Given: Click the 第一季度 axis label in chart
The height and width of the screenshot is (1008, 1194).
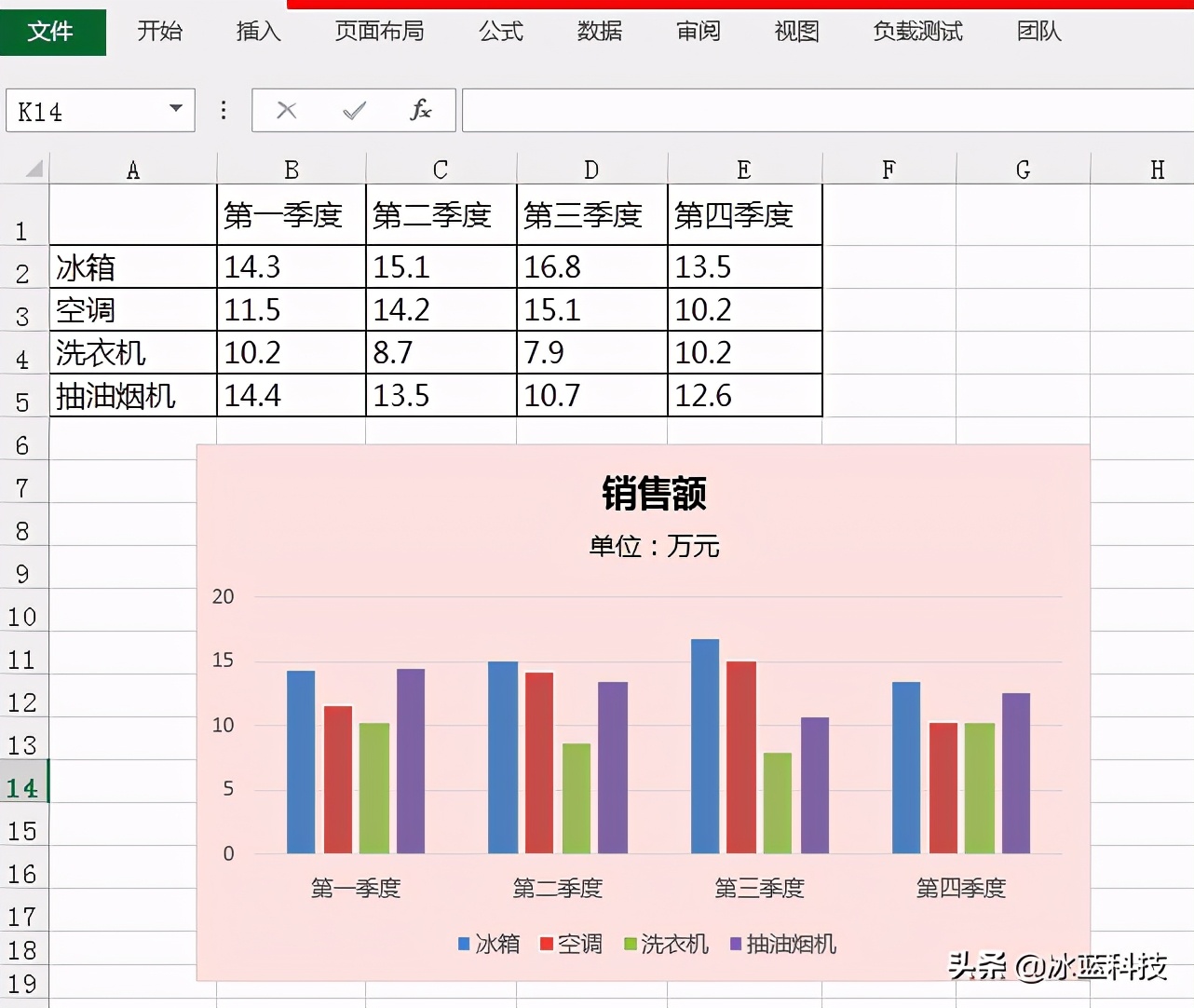Looking at the screenshot, I should (x=356, y=888).
